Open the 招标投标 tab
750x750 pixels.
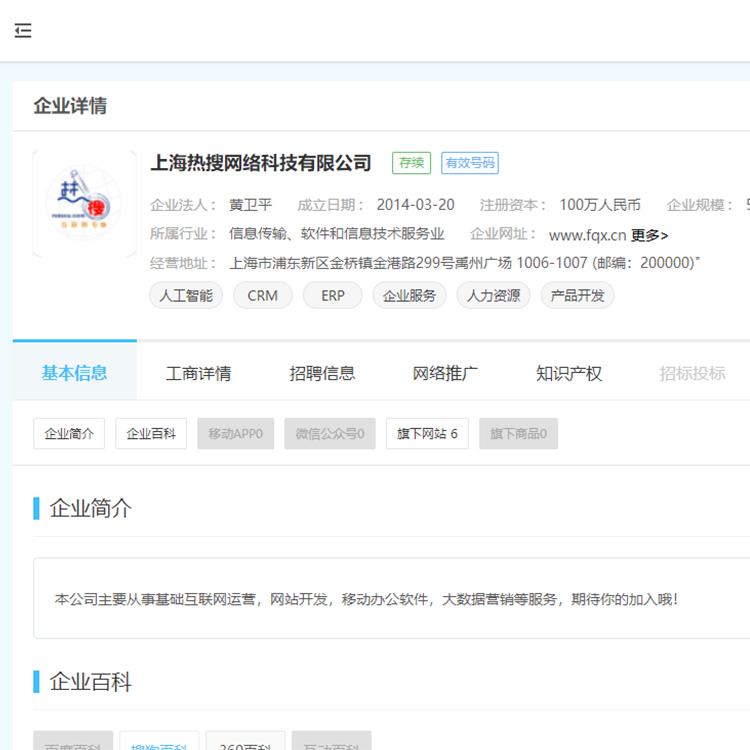[692, 373]
